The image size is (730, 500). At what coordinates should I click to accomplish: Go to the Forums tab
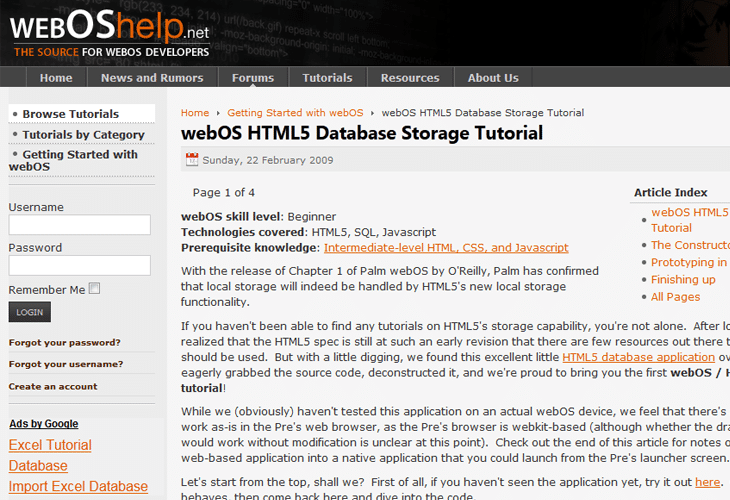pos(253,78)
